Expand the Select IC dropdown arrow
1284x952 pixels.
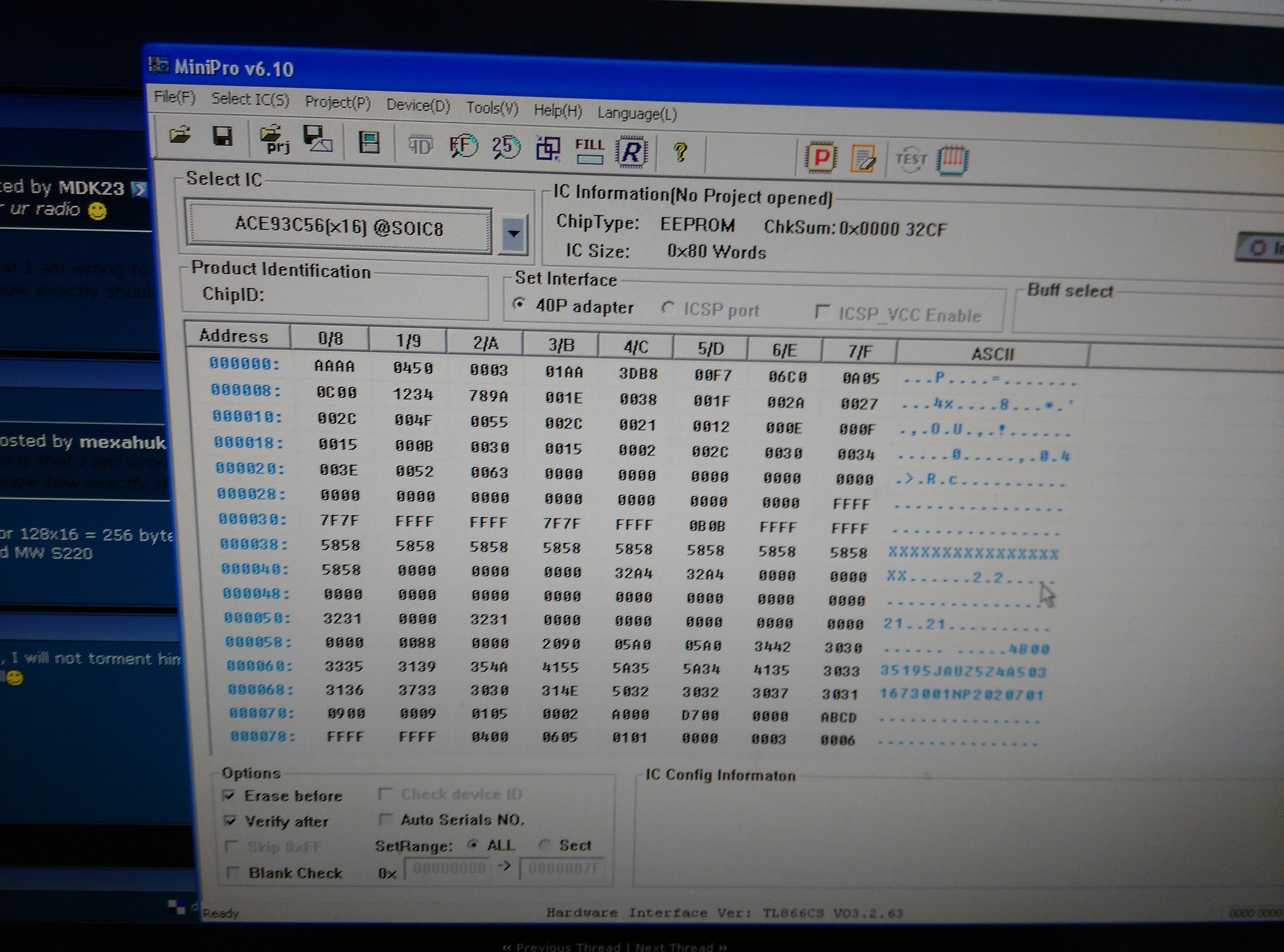513,234
